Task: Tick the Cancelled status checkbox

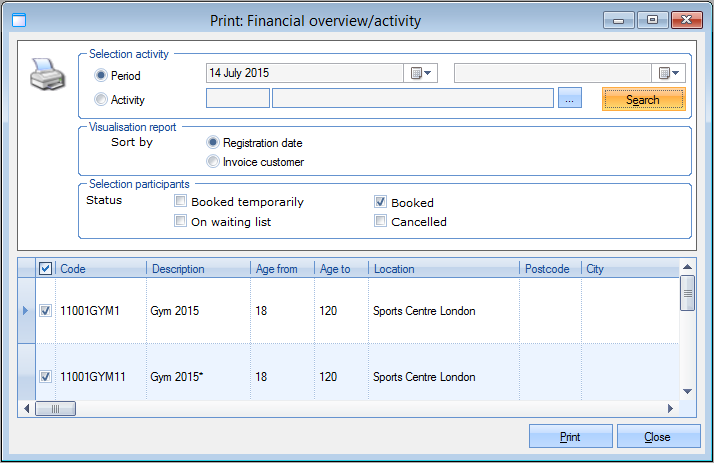Action: pos(380,221)
